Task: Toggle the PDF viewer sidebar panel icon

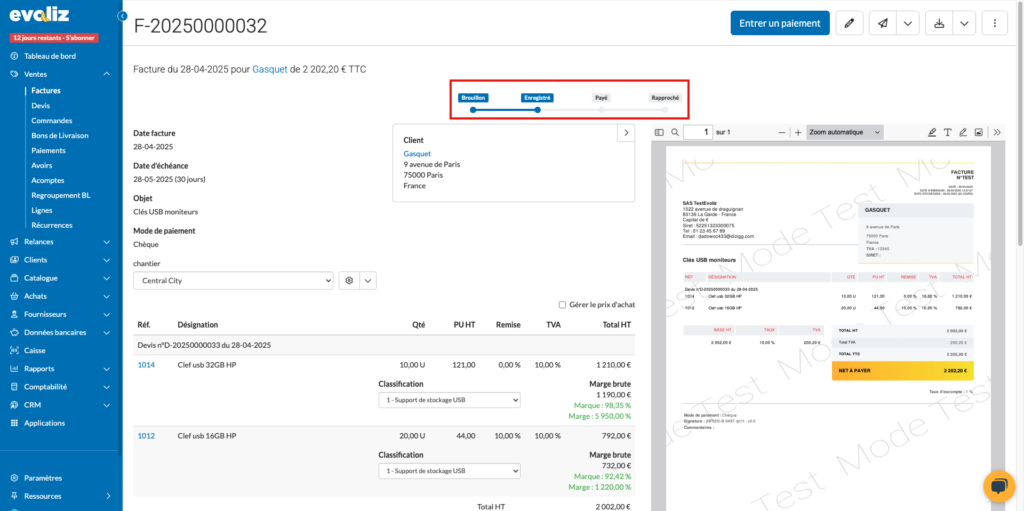Action: tap(659, 132)
